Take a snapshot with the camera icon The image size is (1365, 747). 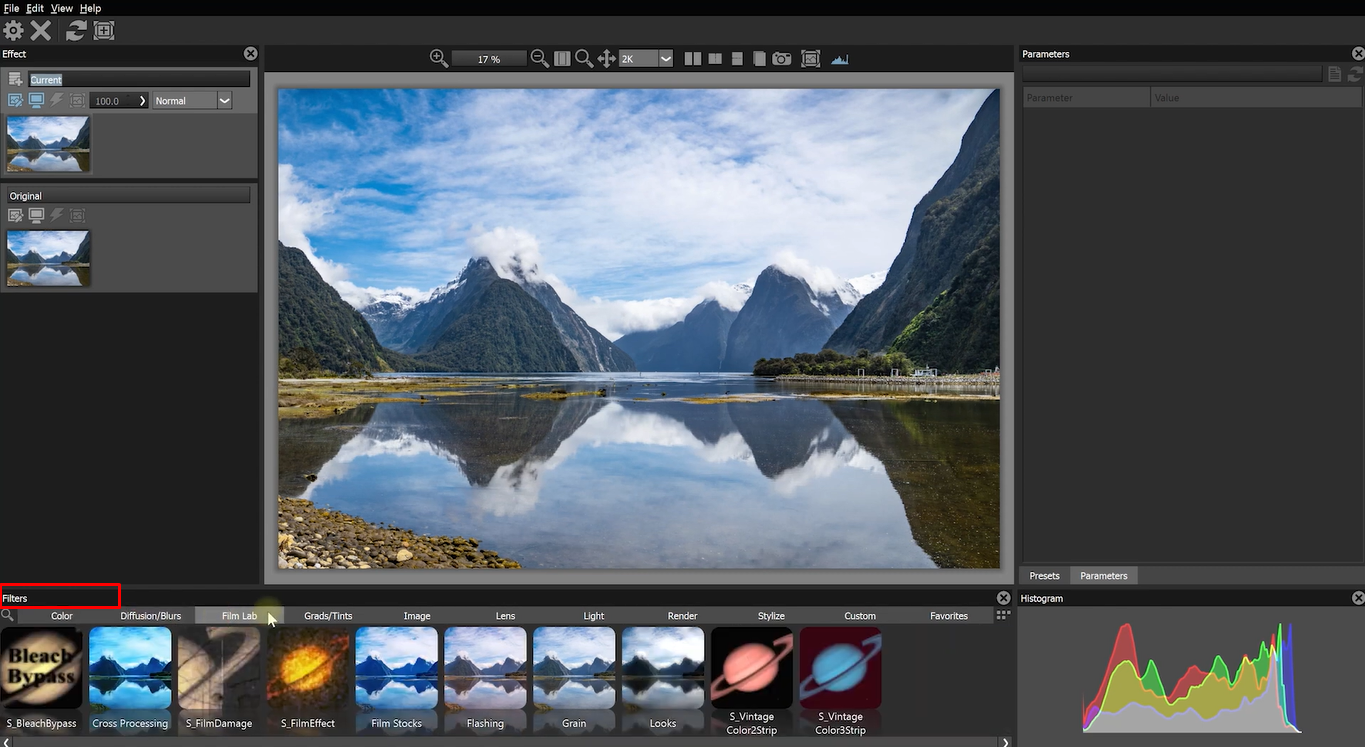coord(781,58)
